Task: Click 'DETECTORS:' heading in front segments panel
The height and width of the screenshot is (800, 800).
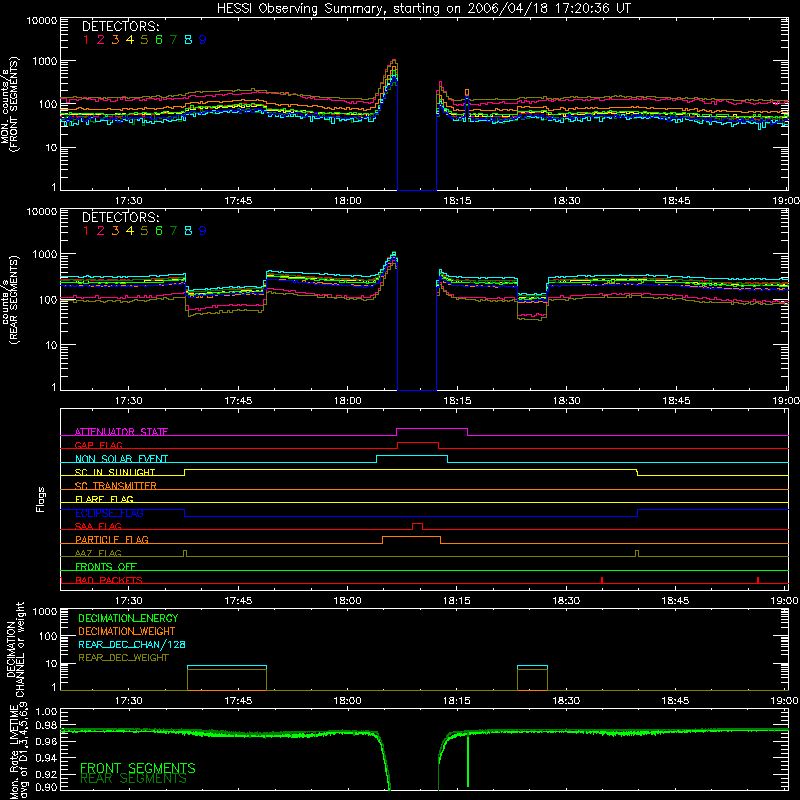Action: pos(121,27)
